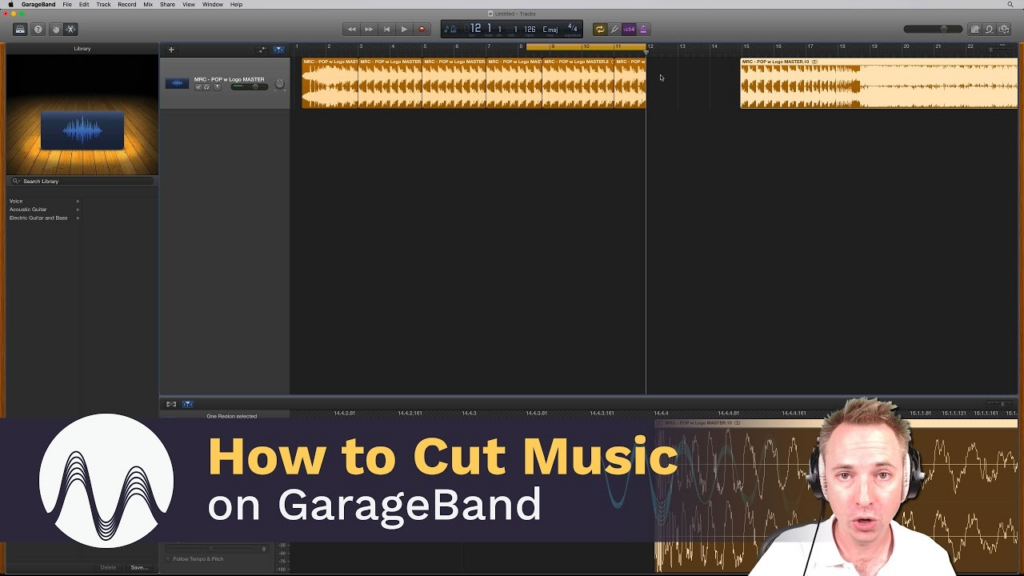Open the Apple Loops browser
1024x576 pixels.
(x=989, y=29)
